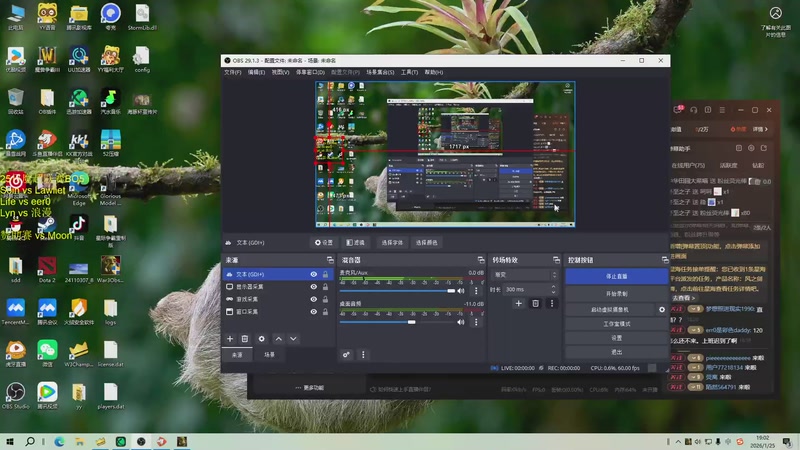
Task: Open 麦克风/Aux channel three-dot options menu
Action: pyautogui.click(x=476, y=291)
